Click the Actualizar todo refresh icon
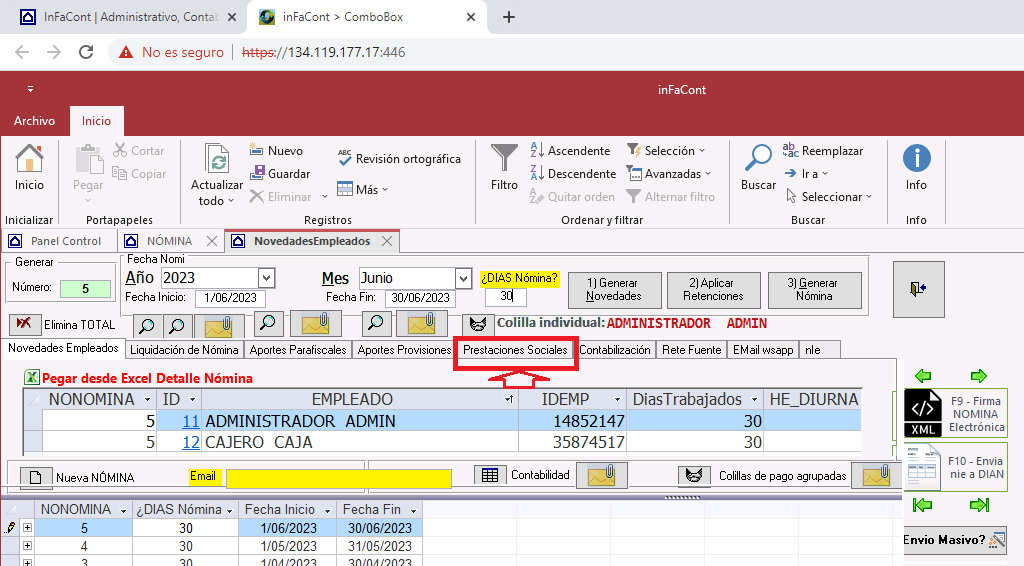1024x566 pixels. coord(217,160)
